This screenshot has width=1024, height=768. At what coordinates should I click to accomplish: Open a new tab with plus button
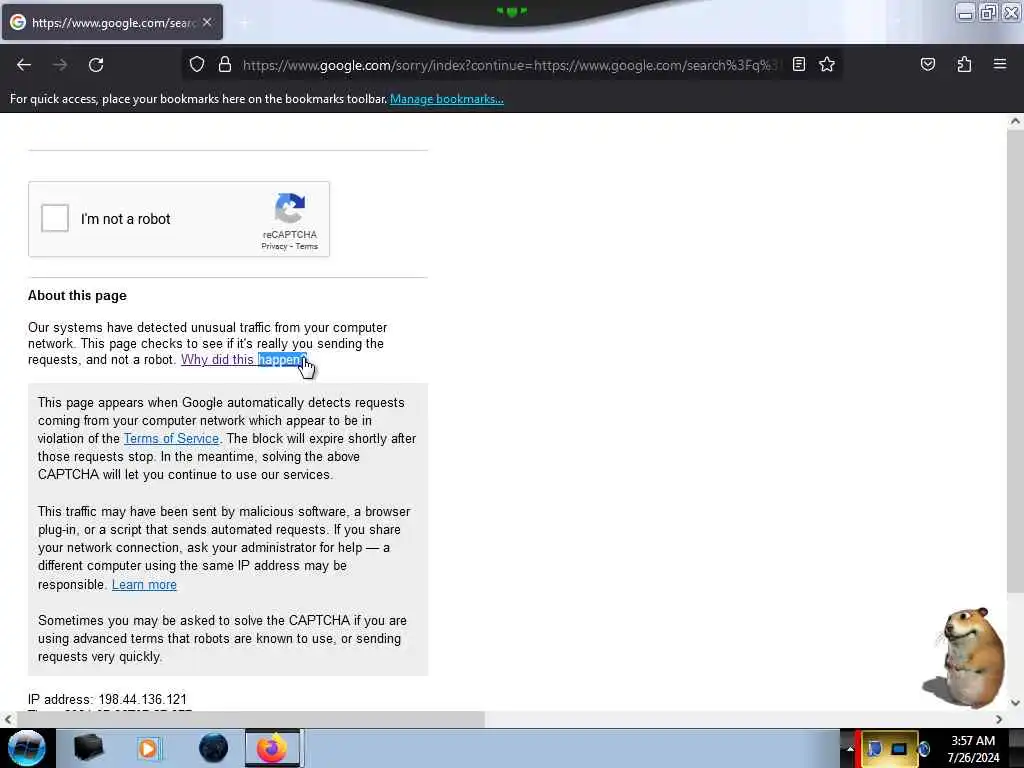click(x=244, y=23)
